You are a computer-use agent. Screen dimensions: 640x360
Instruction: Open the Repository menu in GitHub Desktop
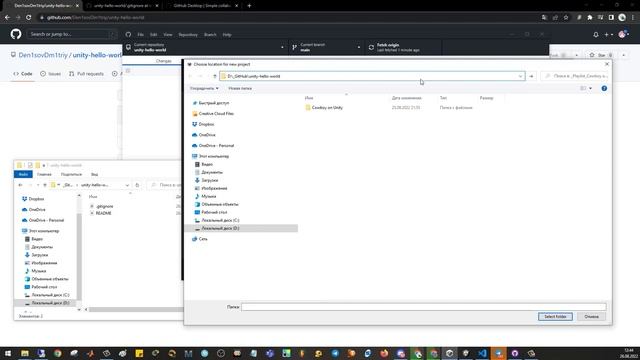tap(188, 35)
